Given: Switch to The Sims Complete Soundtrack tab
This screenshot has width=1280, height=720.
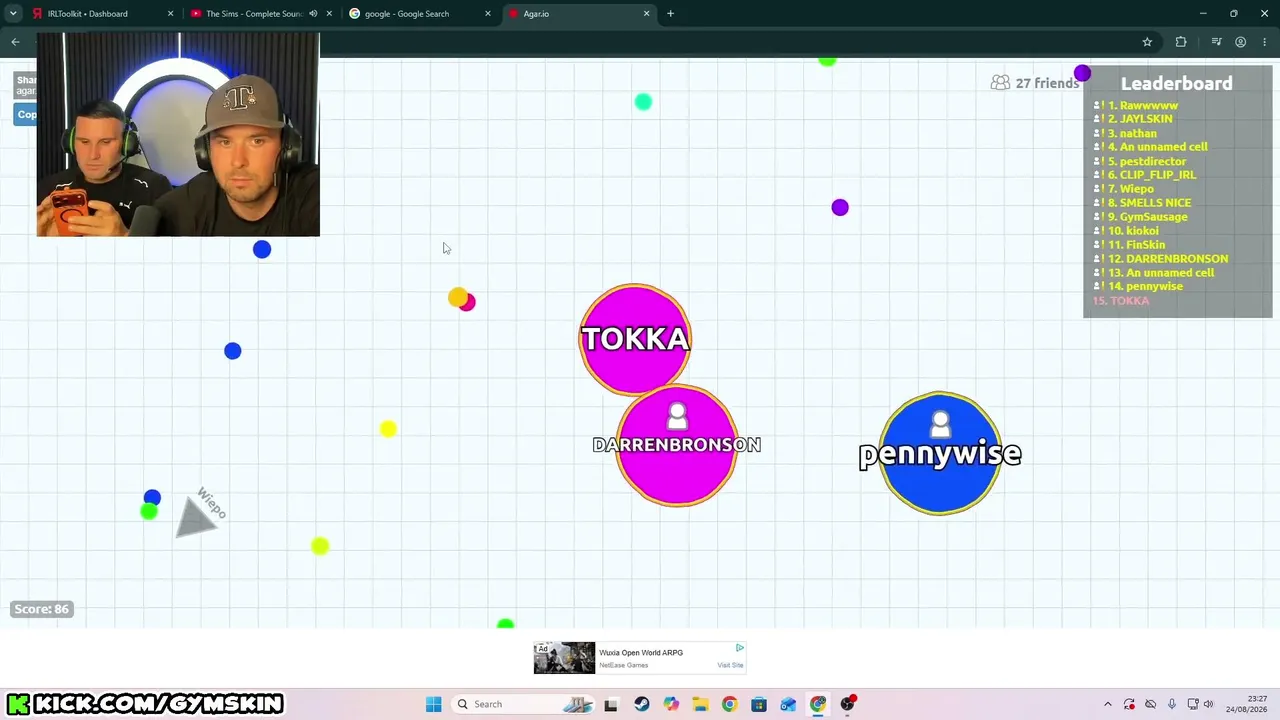Looking at the screenshot, I should [x=260, y=14].
